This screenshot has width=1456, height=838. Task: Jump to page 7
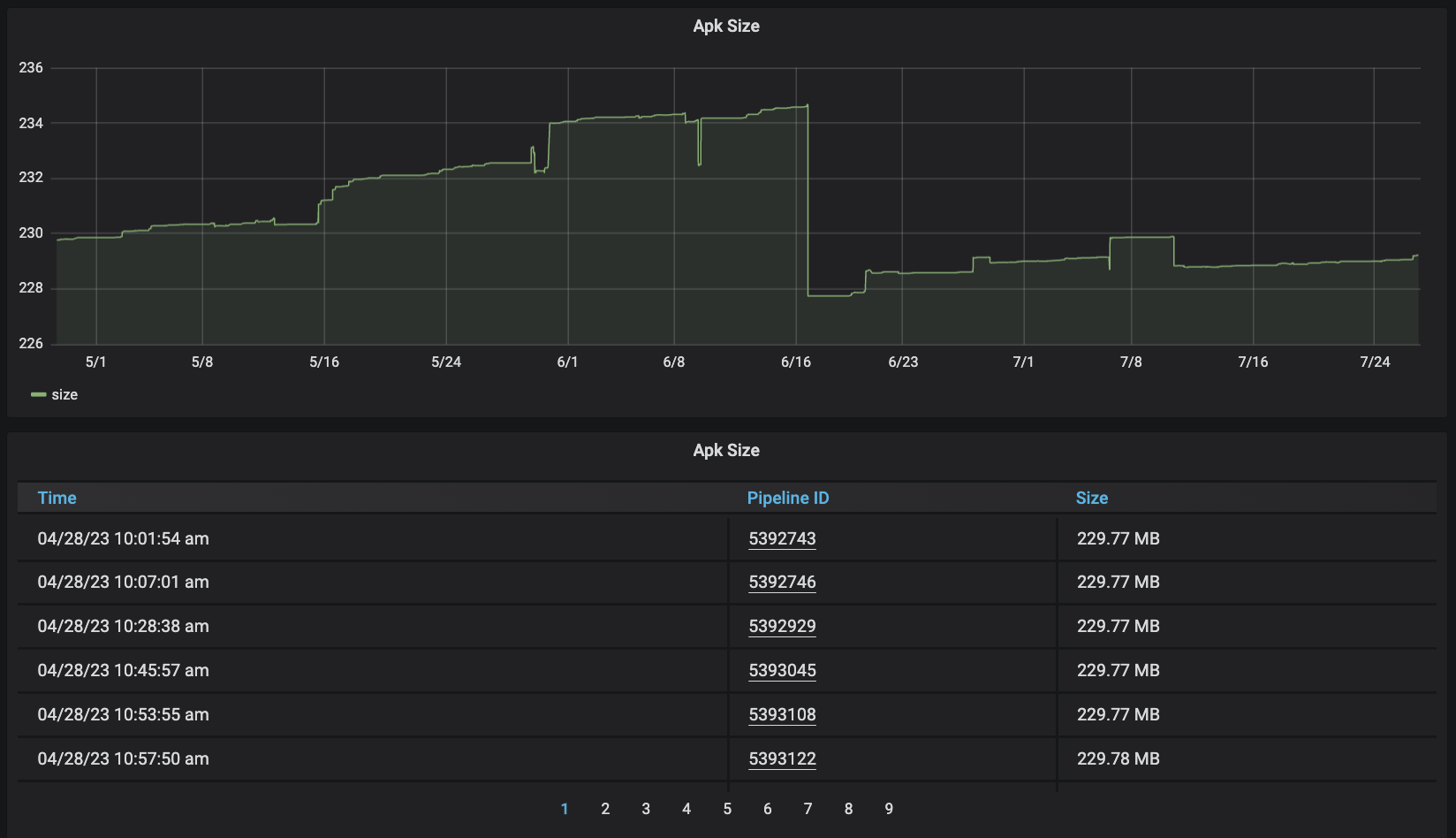tap(808, 808)
